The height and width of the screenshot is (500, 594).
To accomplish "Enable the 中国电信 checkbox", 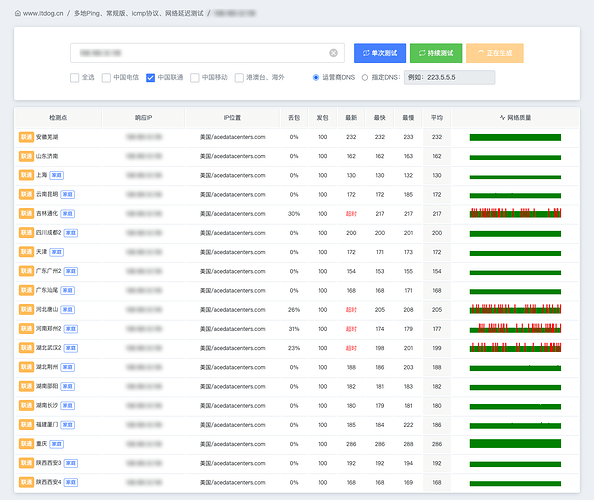I will 106,78.
